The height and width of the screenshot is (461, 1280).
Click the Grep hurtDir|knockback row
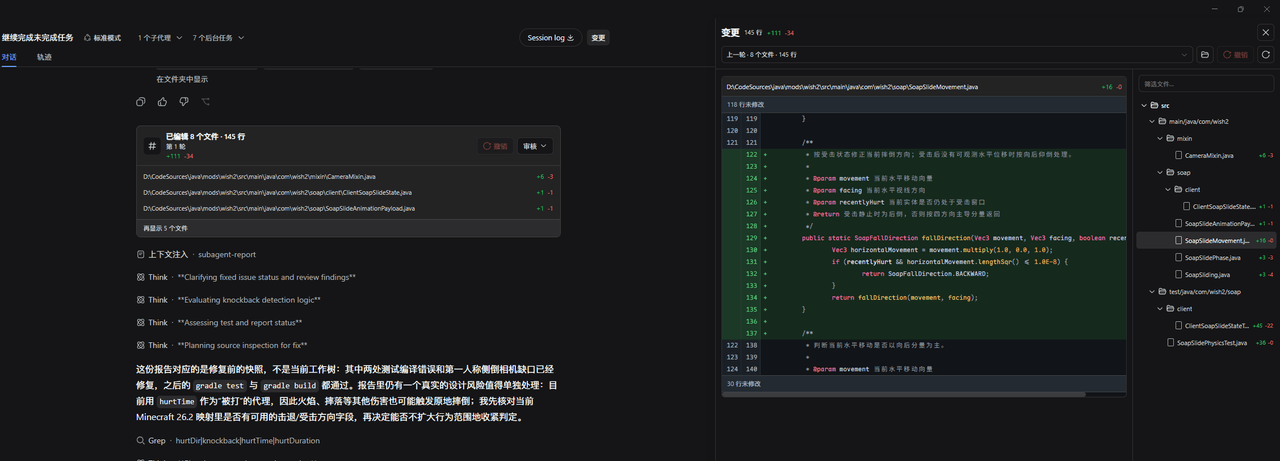click(x=227, y=440)
